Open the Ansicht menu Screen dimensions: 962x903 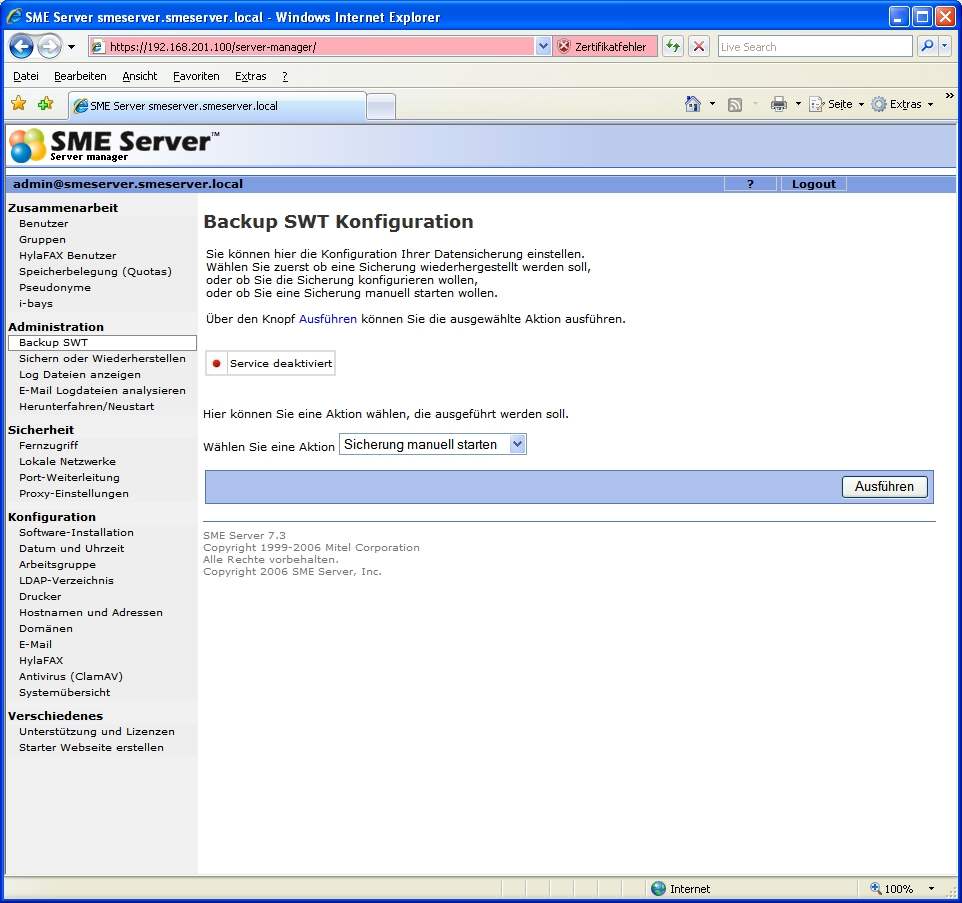coord(140,76)
